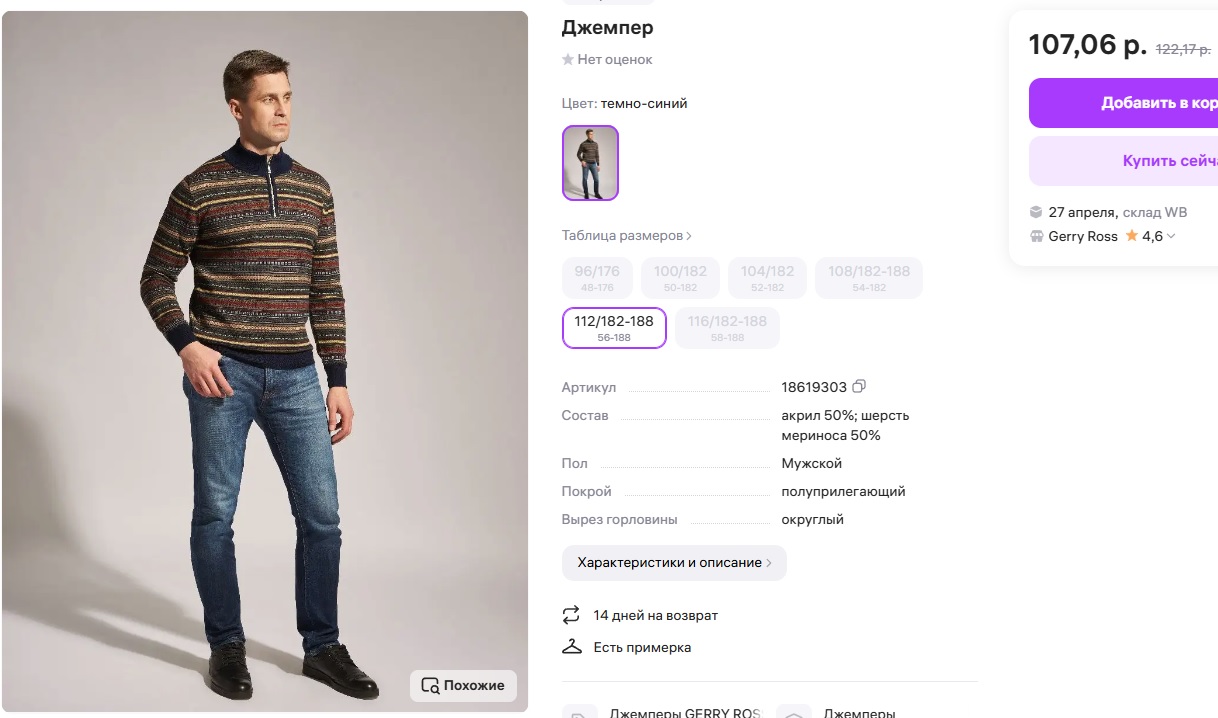
Task: Click the hanger fitting icon
Action: 572,647
